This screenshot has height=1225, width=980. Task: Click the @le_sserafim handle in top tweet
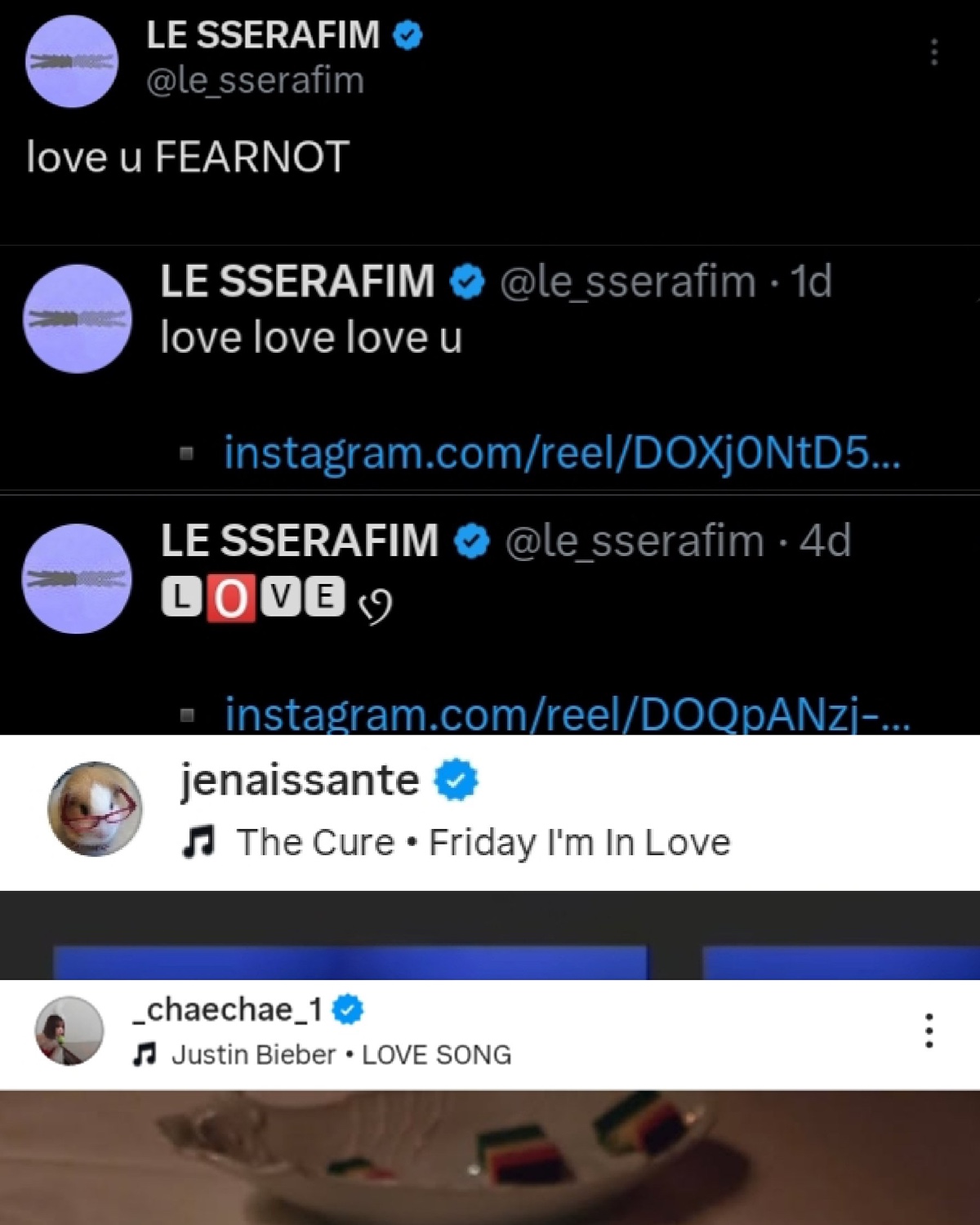pyautogui.click(x=255, y=81)
